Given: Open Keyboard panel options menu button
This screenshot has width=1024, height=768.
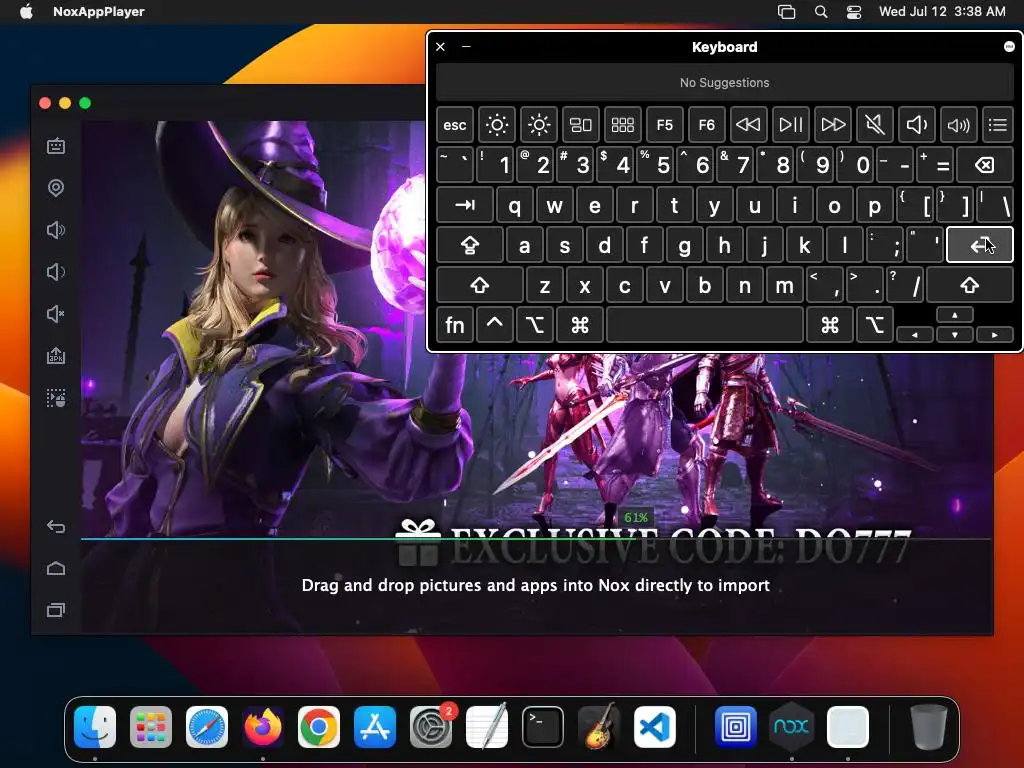Looking at the screenshot, I should (x=1009, y=46).
